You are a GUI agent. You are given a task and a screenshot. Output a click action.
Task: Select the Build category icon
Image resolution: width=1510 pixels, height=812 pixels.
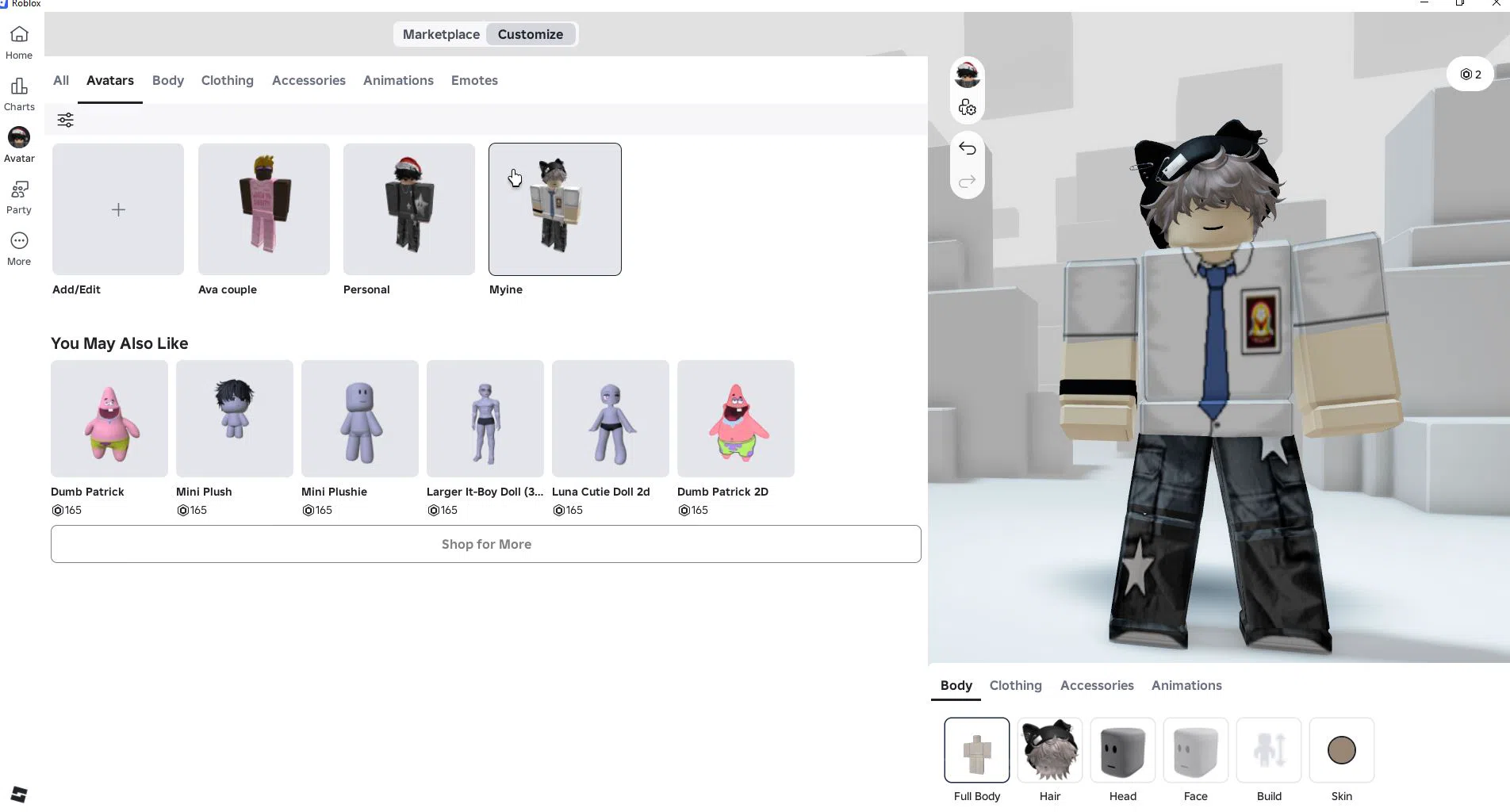click(x=1269, y=750)
